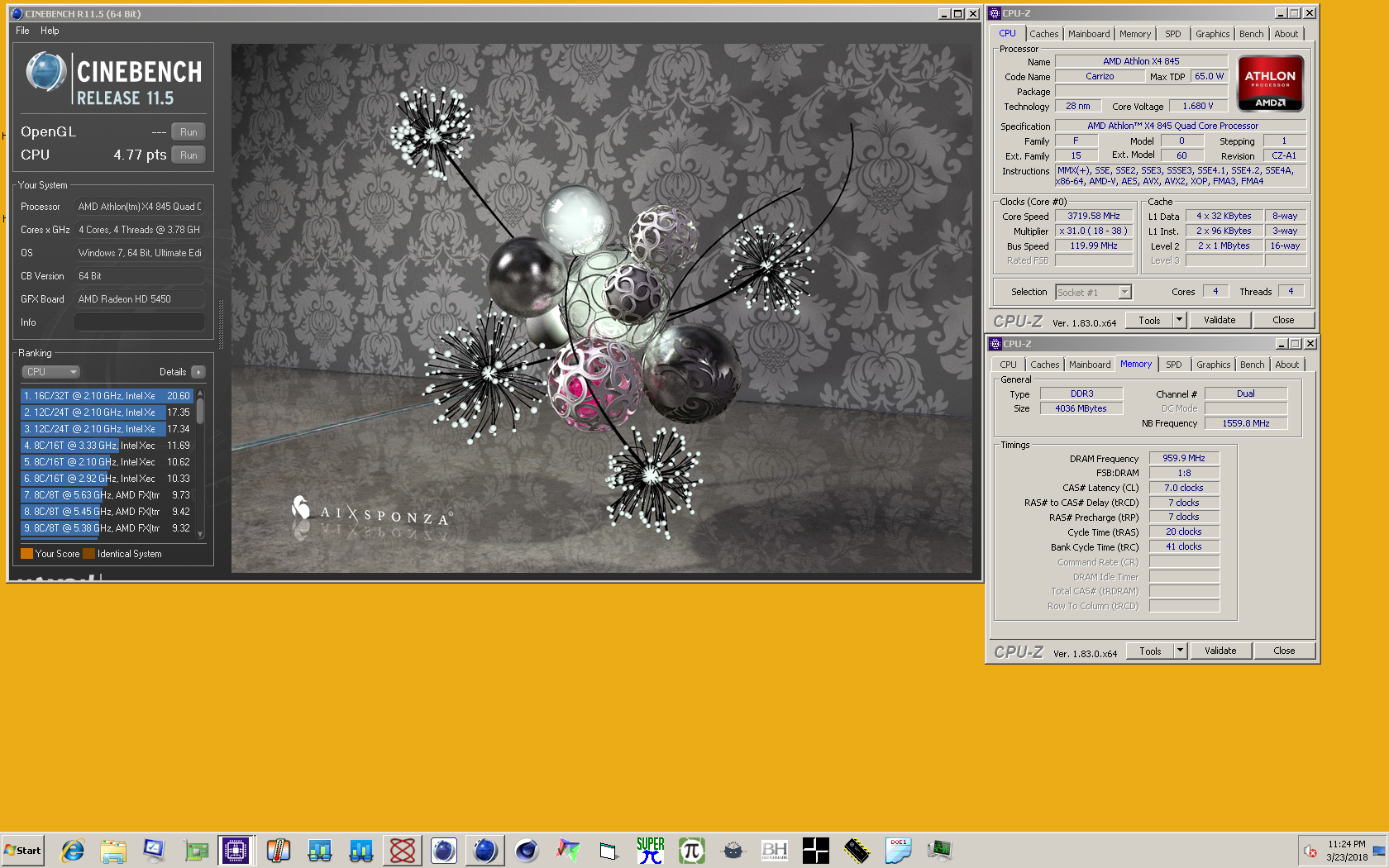1389x868 pixels.
Task: Click the Info input field in Your System
Action: 140,322
